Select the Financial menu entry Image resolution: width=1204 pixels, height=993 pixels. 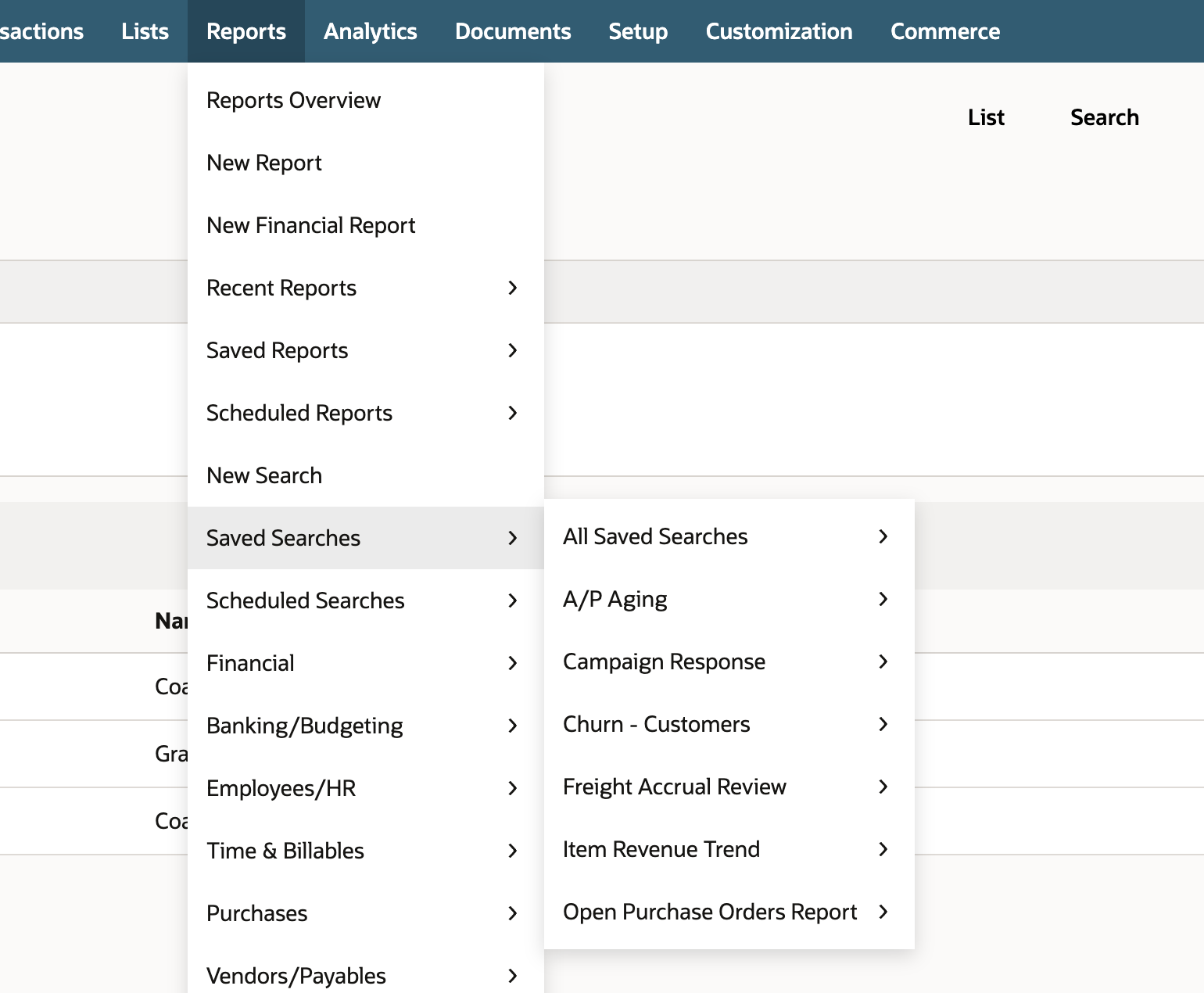pyautogui.click(x=366, y=663)
